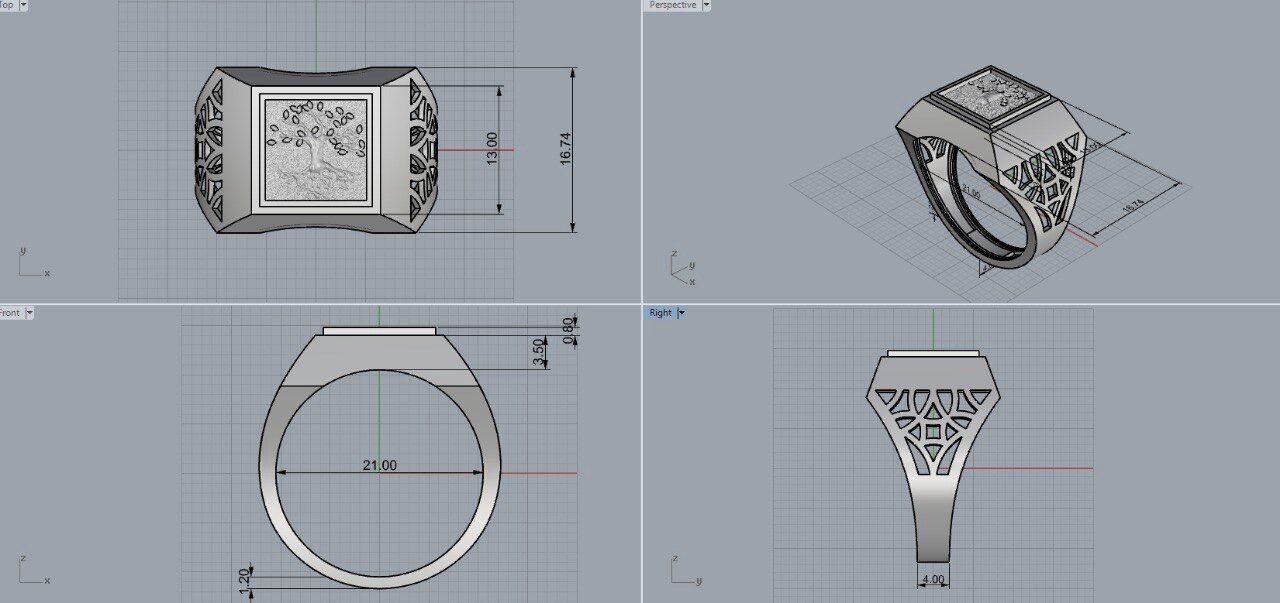Viewport: 1280px width, 603px height.
Task: Activate the Right viewport title label
Action: point(660,313)
